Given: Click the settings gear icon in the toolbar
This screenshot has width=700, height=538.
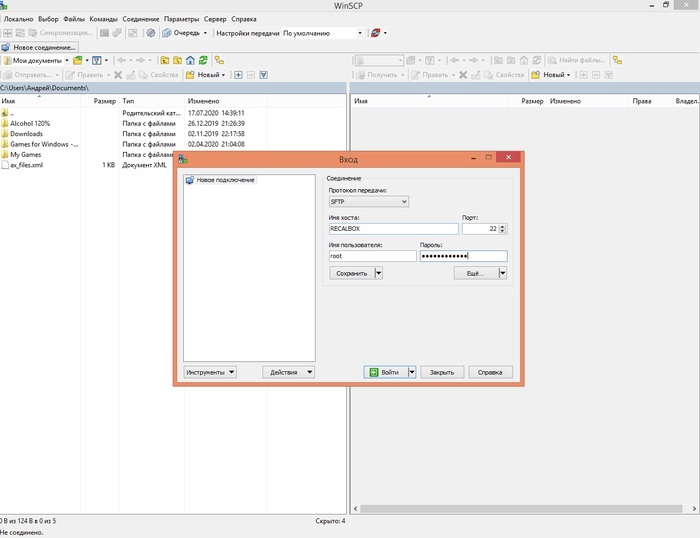Looking at the screenshot, I should 151,33.
